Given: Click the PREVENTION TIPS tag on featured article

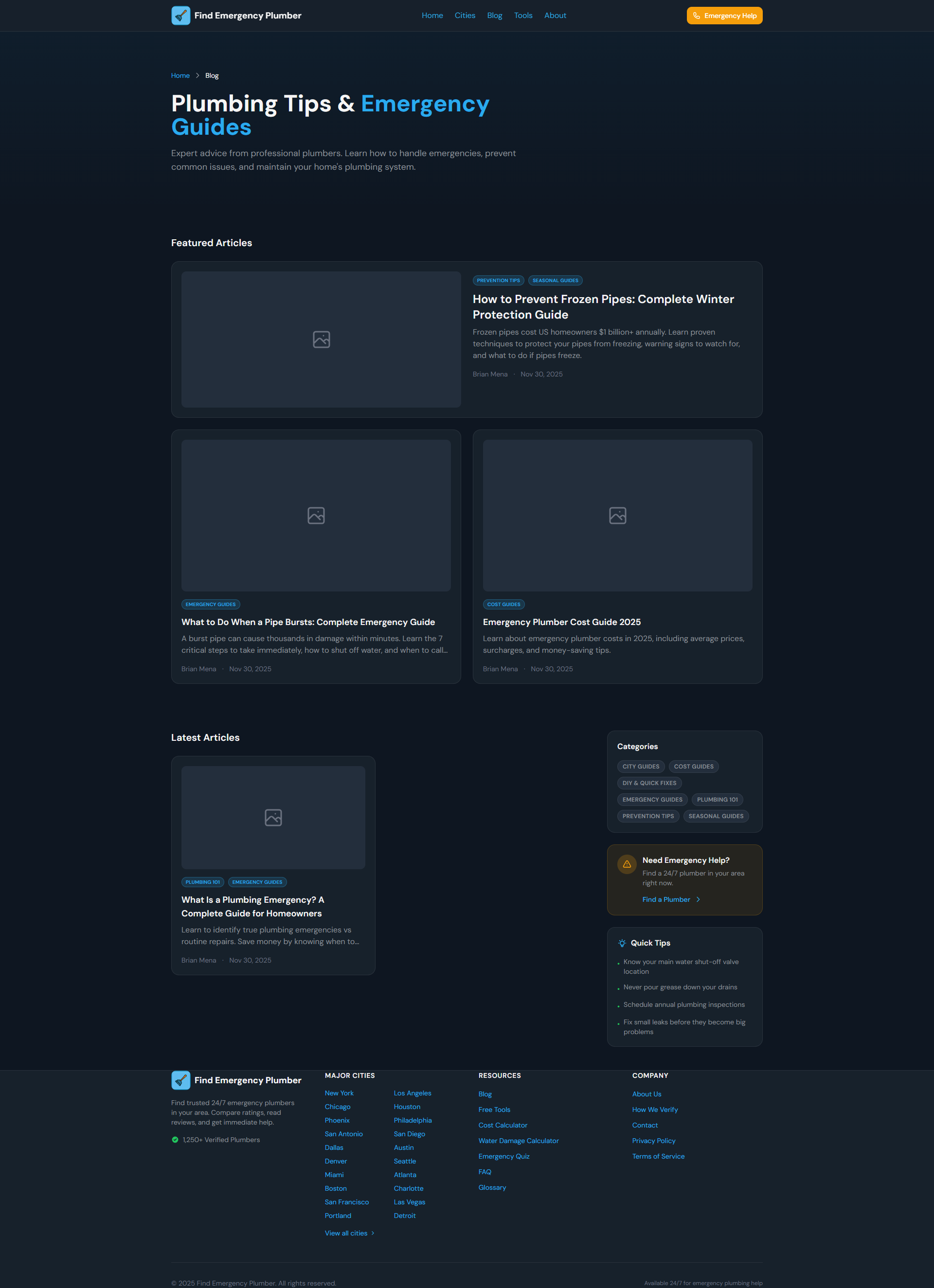Looking at the screenshot, I should tap(498, 281).
